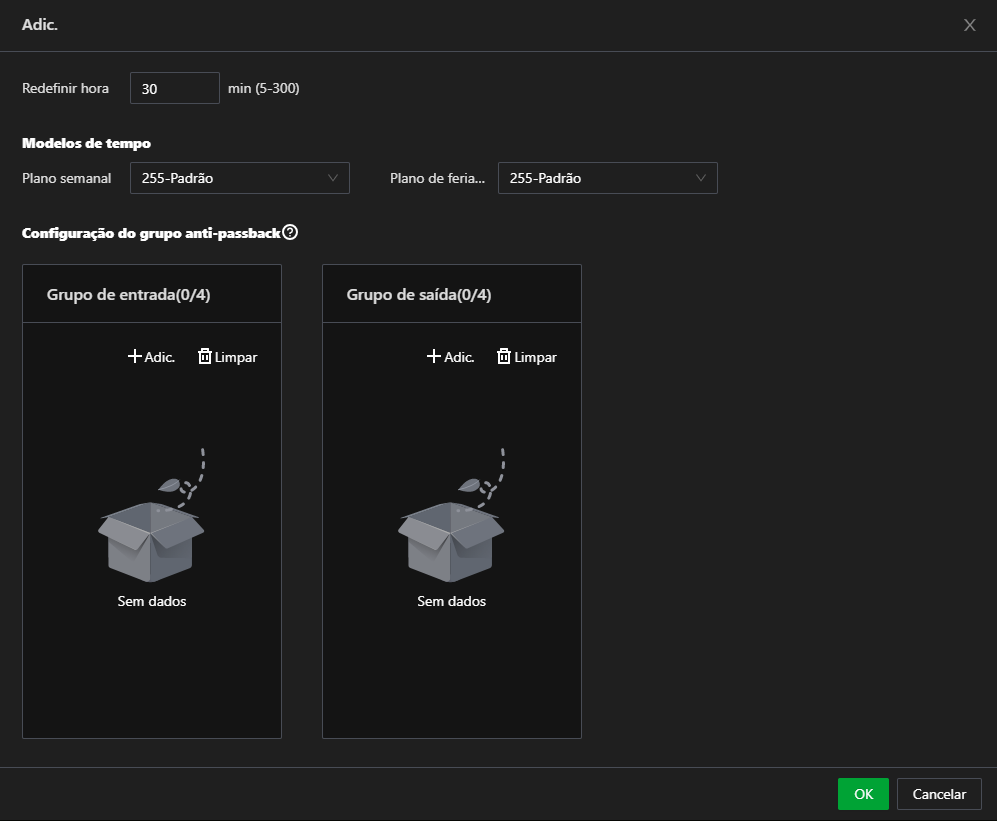Click the Sem dados text in Grupo de saída
This screenshot has height=821, width=997.
(451, 601)
